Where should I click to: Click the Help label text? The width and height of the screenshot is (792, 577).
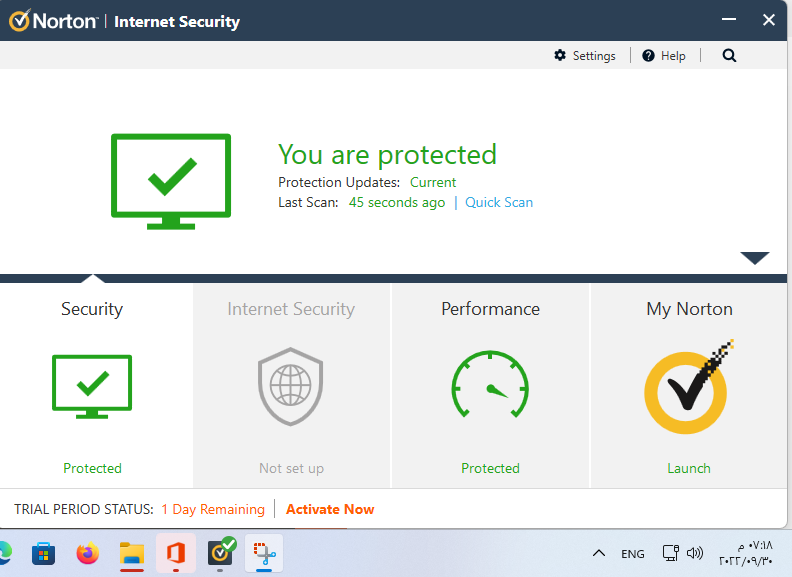[673, 56]
